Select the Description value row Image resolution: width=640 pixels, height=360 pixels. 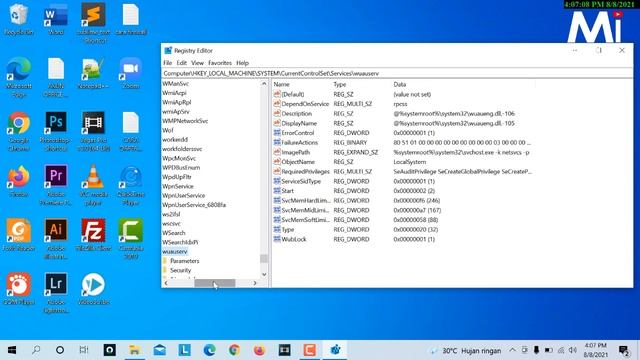(x=403, y=113)
